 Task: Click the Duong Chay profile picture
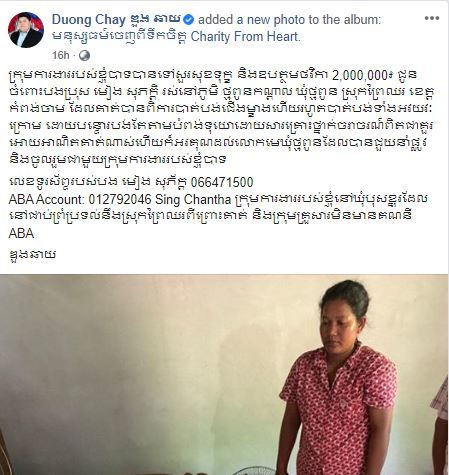26,30
